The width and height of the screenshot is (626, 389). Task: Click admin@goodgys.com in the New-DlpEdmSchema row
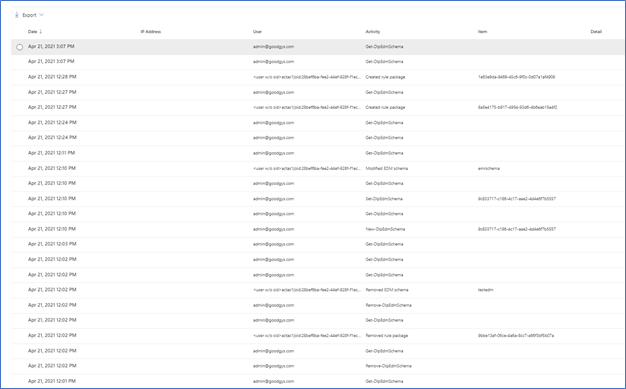pos(273,229)
